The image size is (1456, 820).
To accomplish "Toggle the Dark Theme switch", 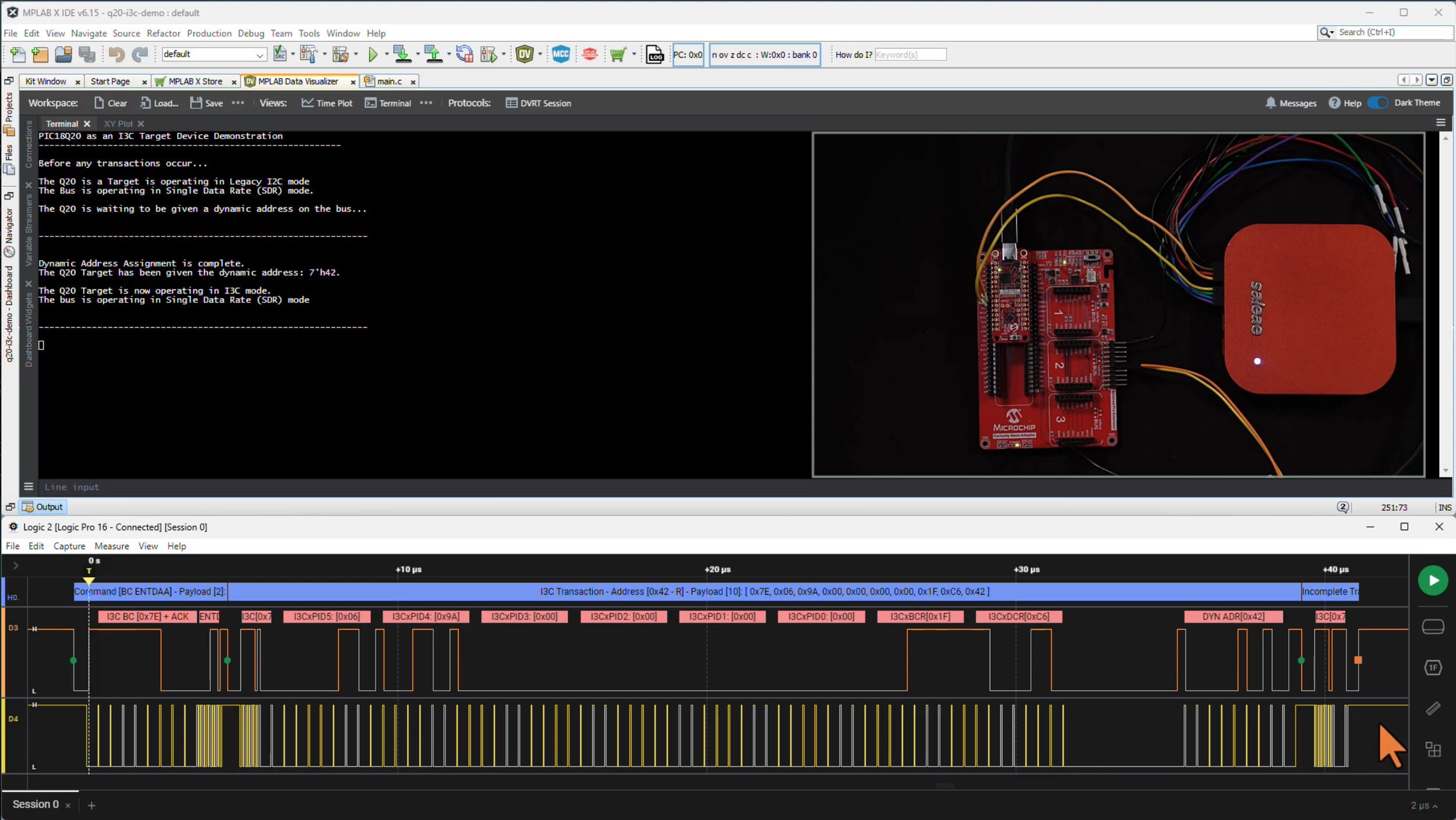I will coord(1378,102).
